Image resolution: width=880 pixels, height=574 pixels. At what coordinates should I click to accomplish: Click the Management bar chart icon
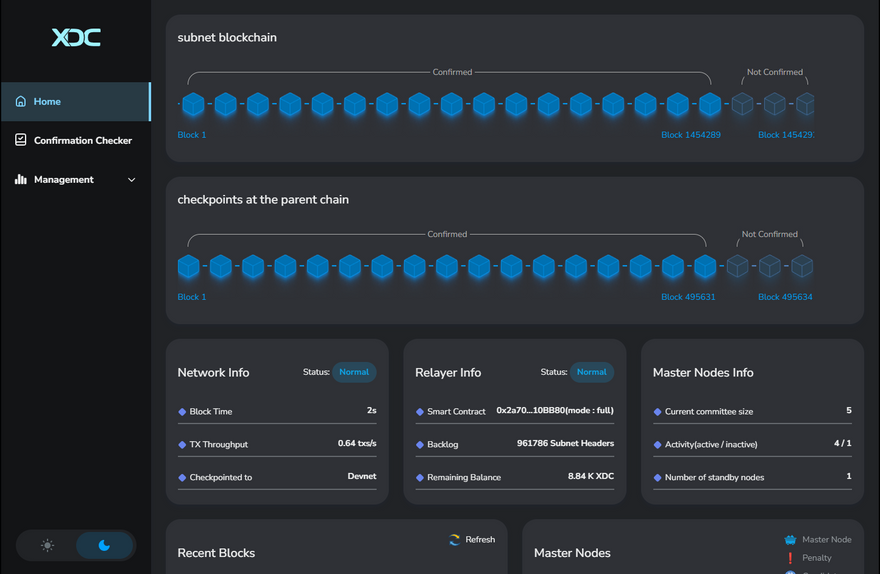click(x=21, y=179)
